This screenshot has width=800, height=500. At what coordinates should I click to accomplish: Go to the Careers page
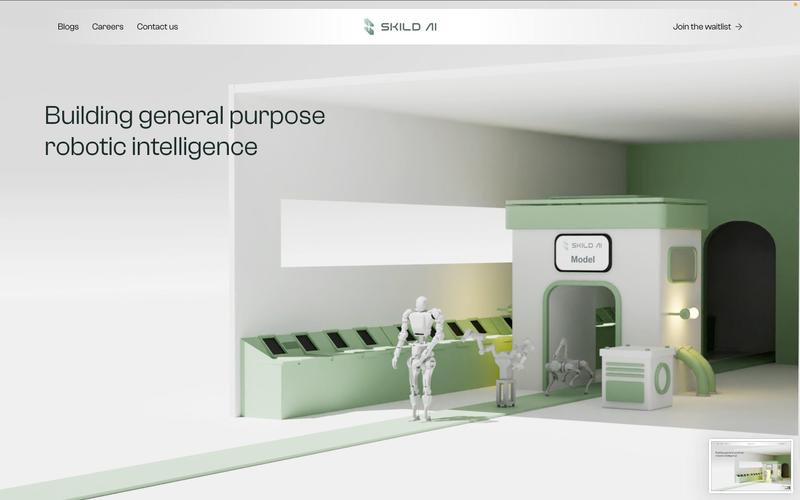[x=108, y=27]
